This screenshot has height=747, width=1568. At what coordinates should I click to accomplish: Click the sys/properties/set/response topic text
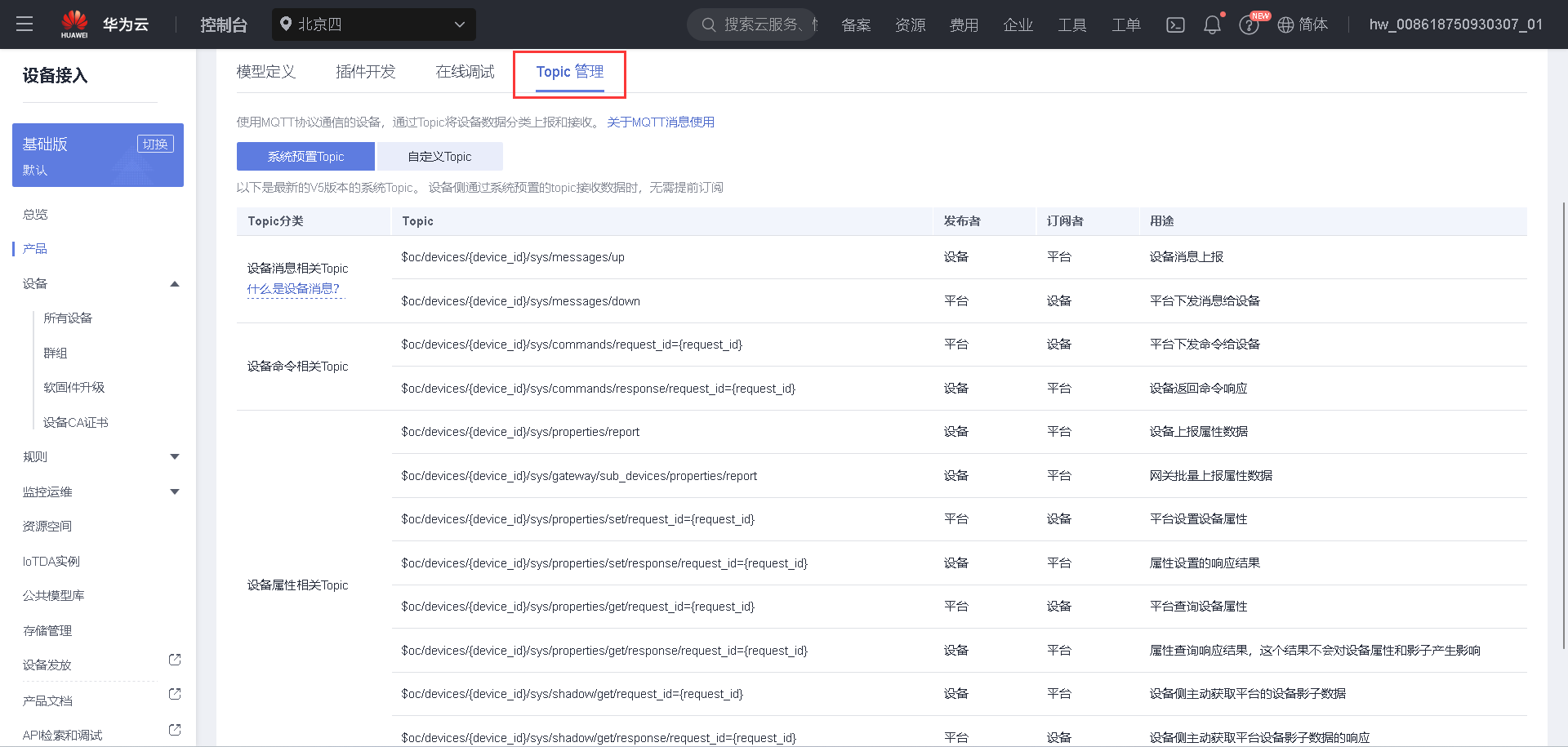click(x=604, y=563)
